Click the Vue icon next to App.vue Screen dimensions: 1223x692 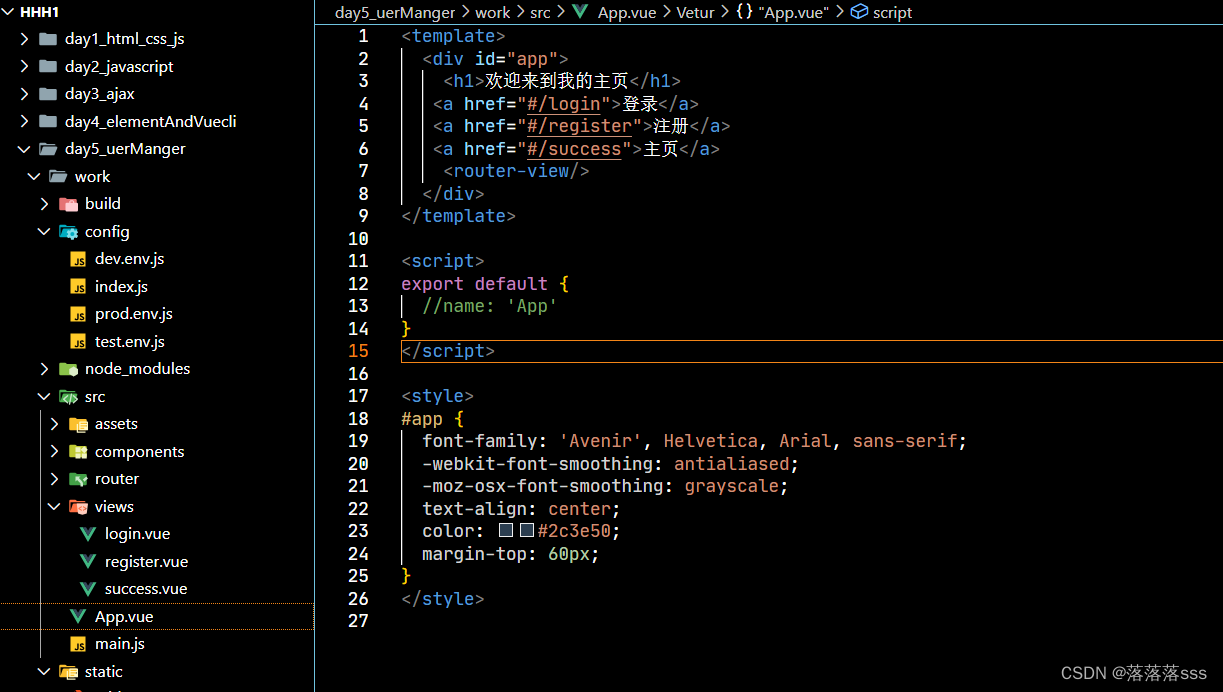click(78, 616)
